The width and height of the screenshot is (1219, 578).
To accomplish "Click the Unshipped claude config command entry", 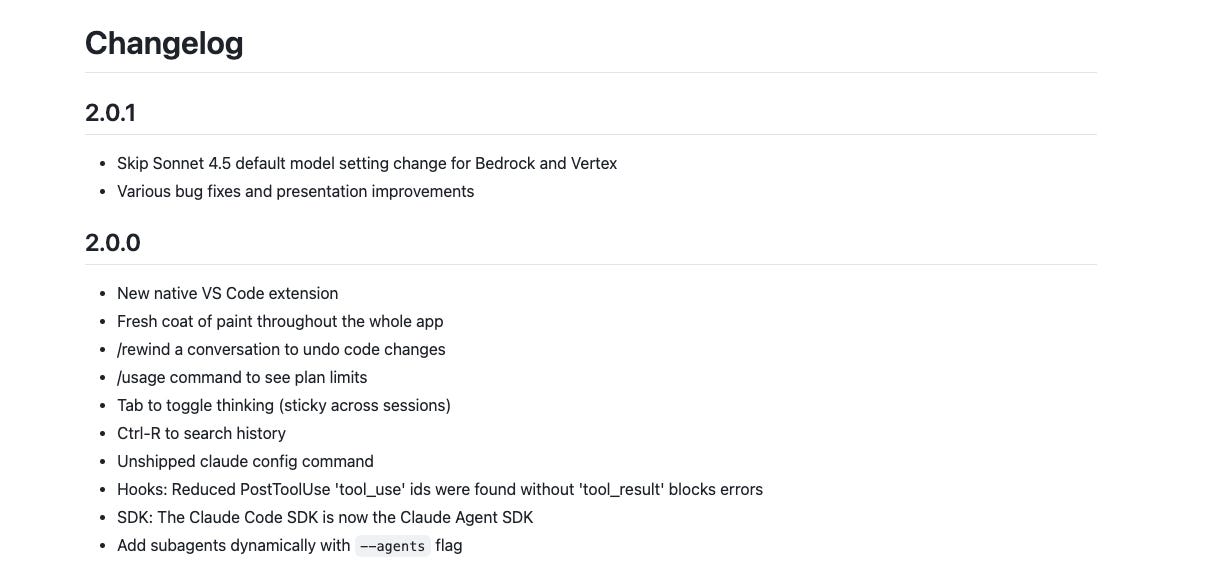I will pyautogui.click(x=245, y=461).
